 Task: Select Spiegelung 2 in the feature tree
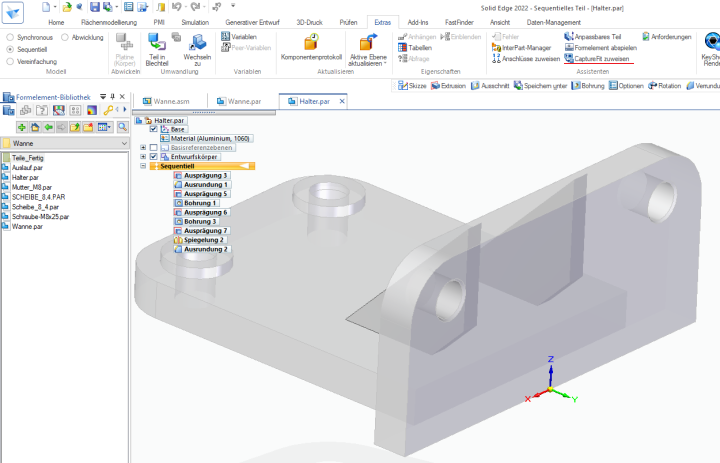[199, 240]
